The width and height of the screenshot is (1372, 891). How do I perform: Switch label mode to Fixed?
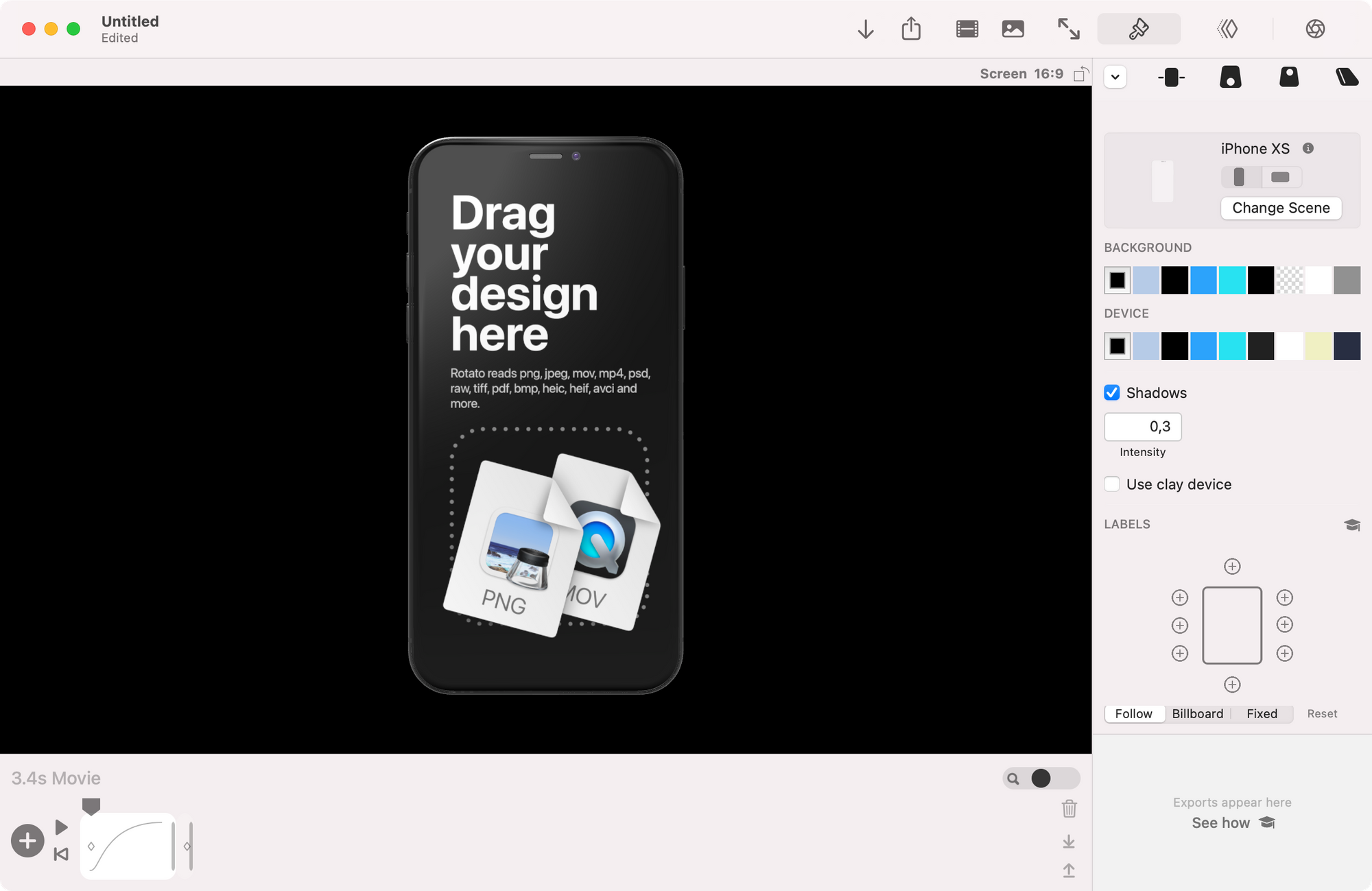click(x=1262, y=713)
